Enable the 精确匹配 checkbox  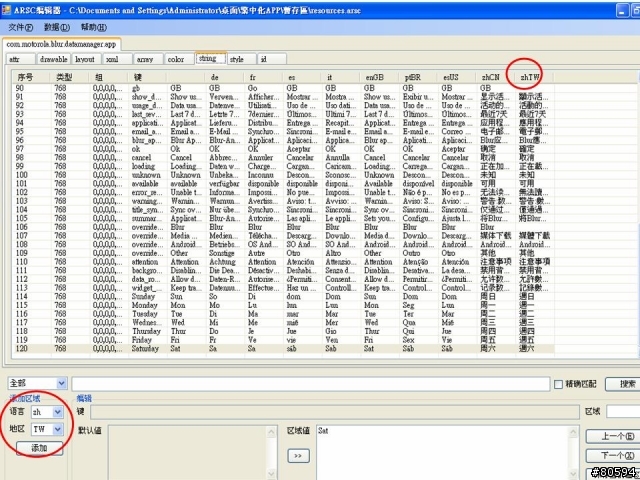click(x=558, y=384)
